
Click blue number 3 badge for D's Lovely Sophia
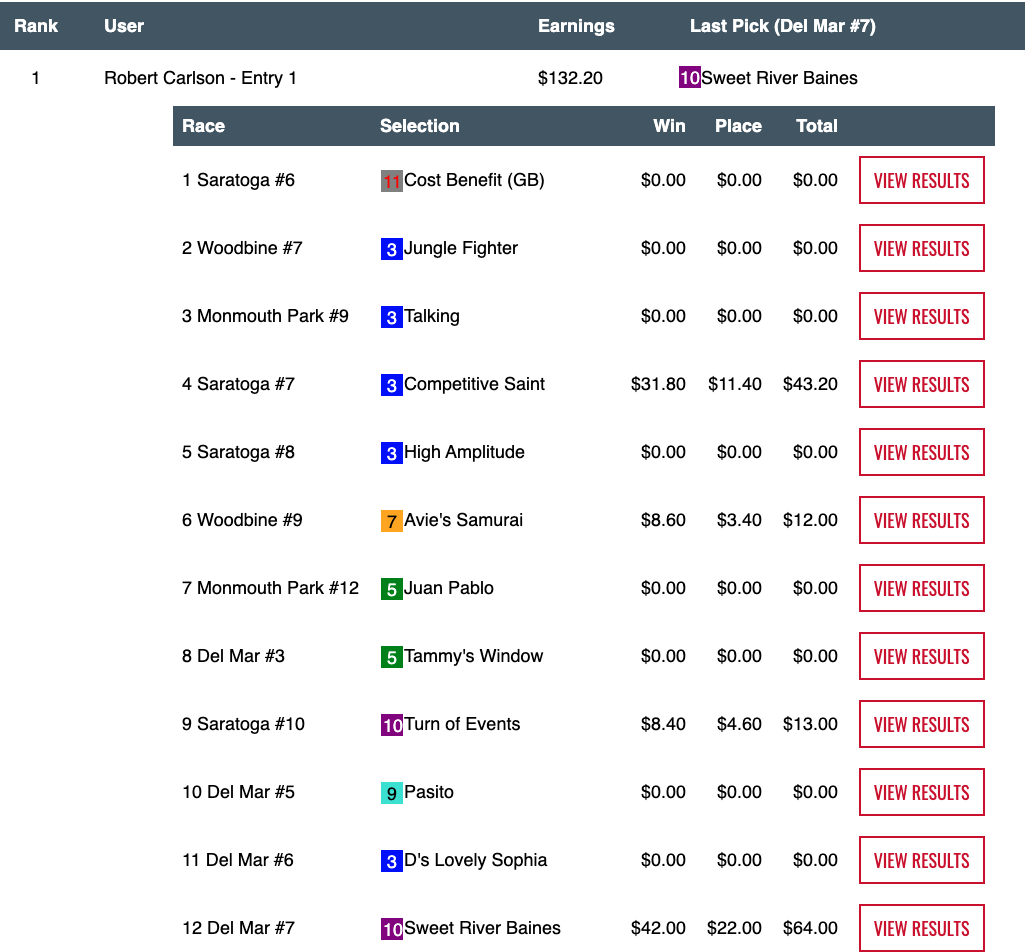point(391,861)
